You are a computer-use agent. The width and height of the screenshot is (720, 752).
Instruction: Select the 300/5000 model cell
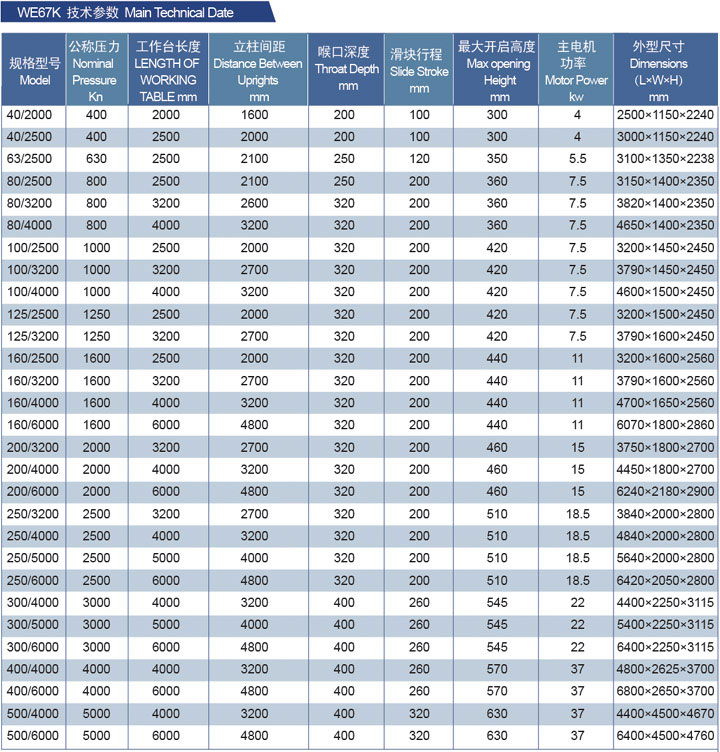34,625
